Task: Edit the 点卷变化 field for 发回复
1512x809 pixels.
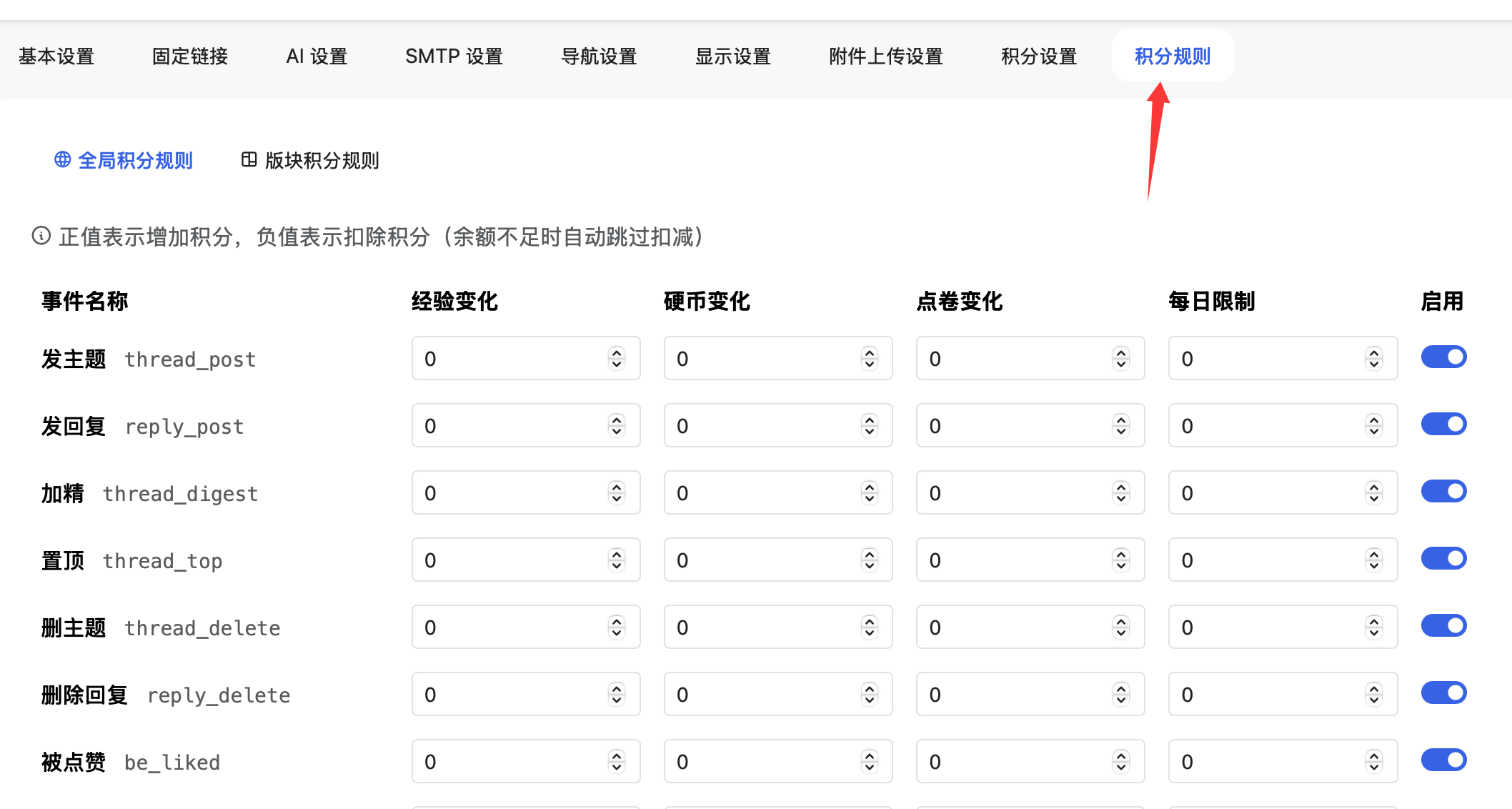Action: click(x=1030, y=425)
